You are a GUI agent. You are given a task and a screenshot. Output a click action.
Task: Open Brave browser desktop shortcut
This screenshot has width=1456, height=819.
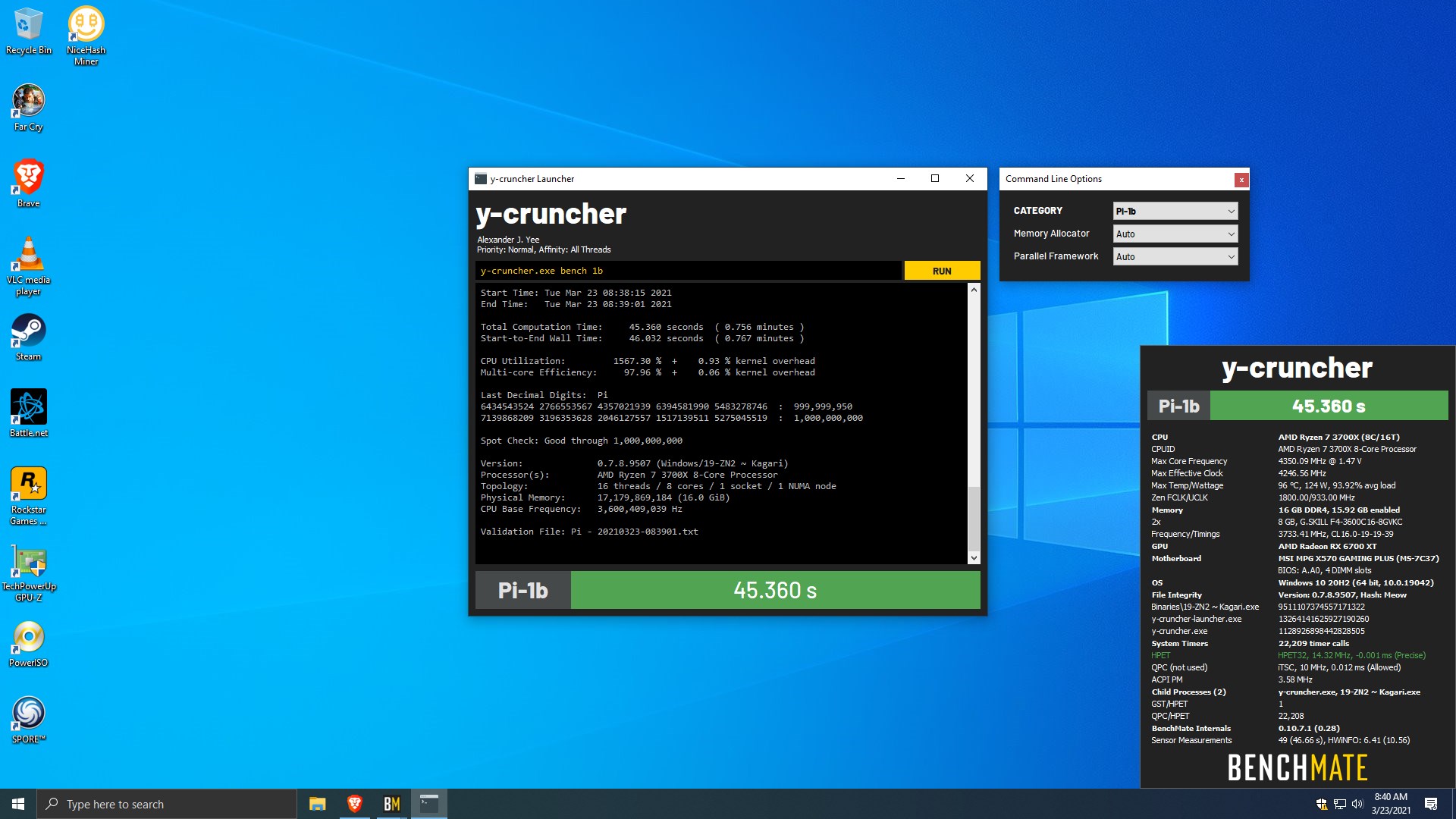click(x=28, y=184)
